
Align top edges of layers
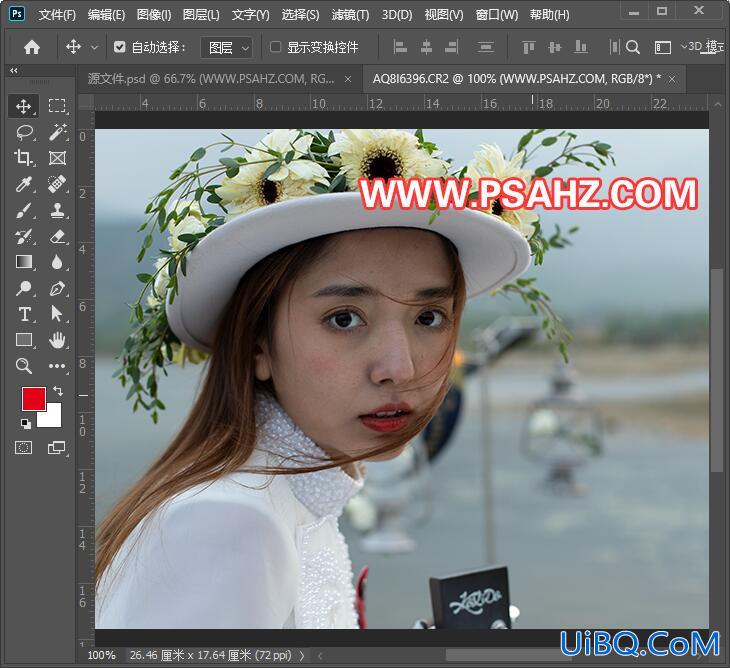click(528, 47)
